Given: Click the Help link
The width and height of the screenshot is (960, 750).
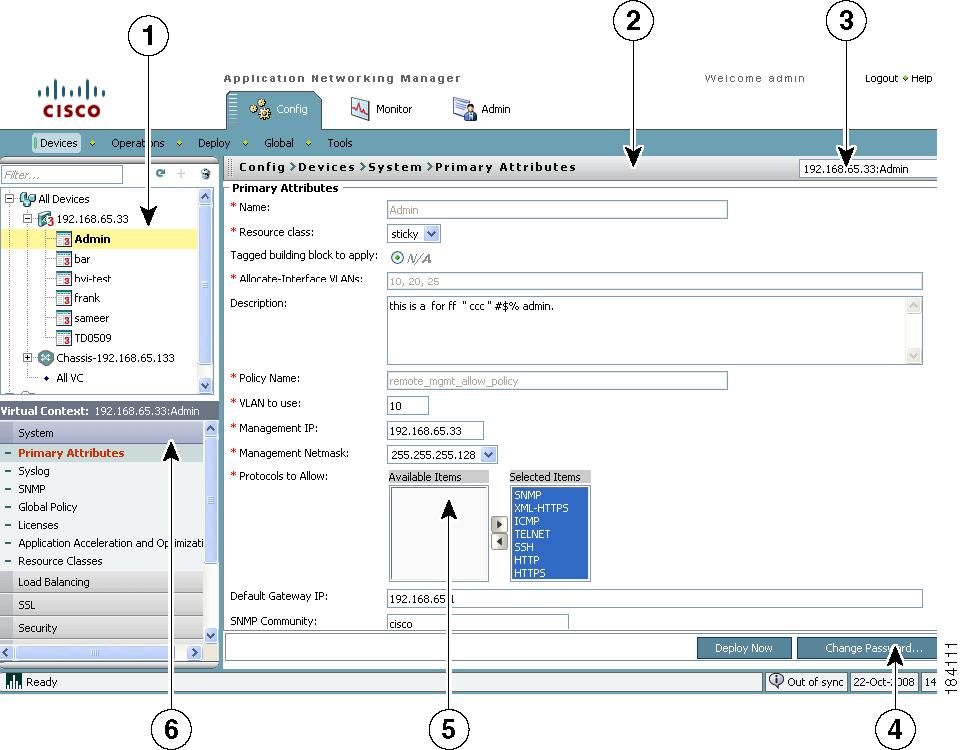Looking at the screenshot, I should 921,78.
